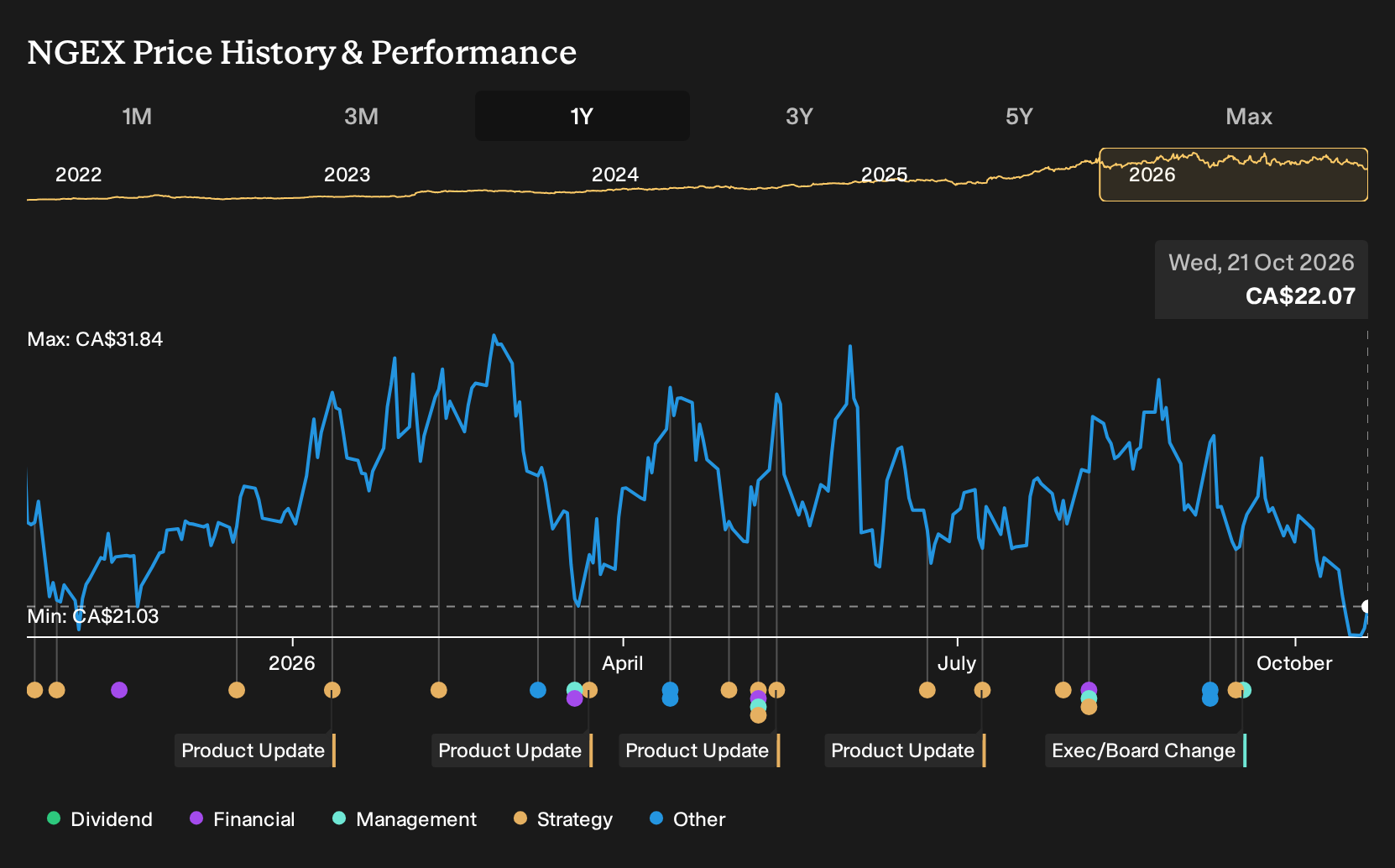This screenshot has height=868, width=1395.
Task: Open the 5Y price history range
Action: coord(1019,116)
